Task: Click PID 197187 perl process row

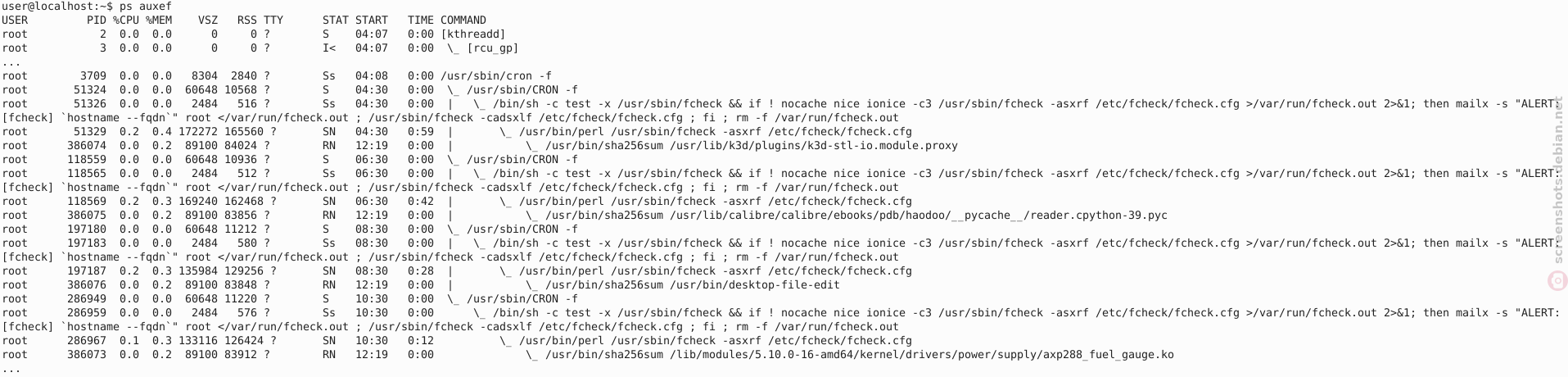Action: click(457, 270)
